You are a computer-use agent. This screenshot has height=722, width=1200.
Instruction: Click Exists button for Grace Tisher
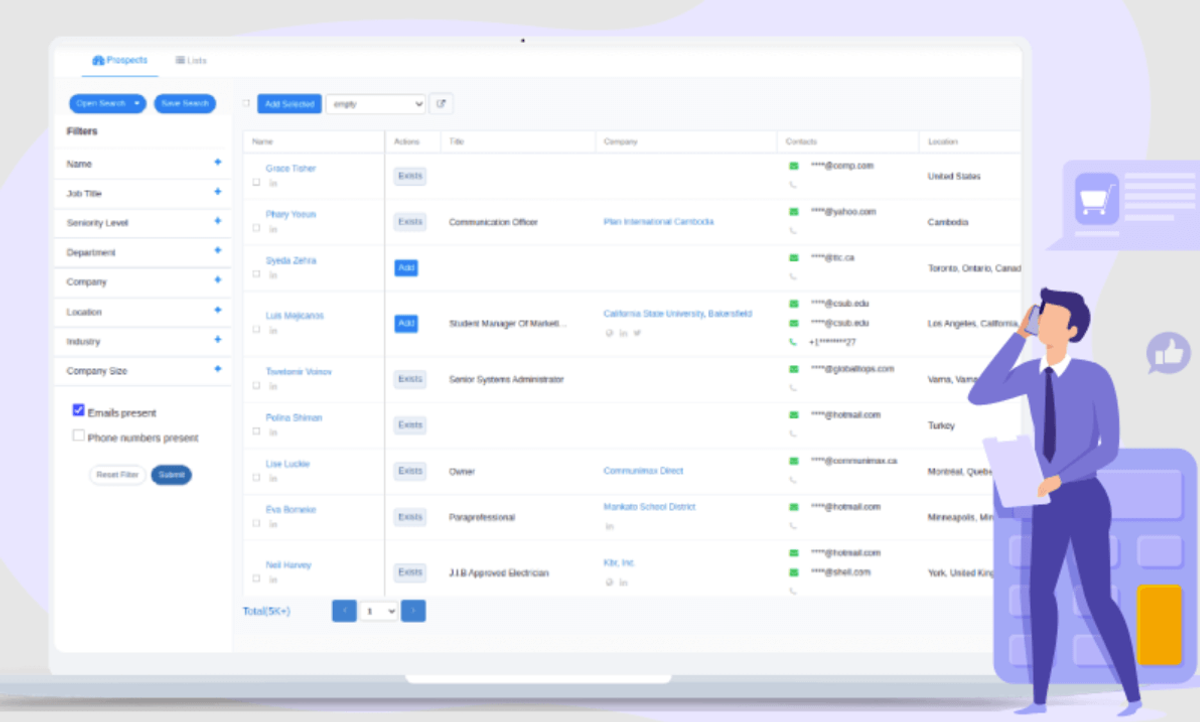pos(410,176)
